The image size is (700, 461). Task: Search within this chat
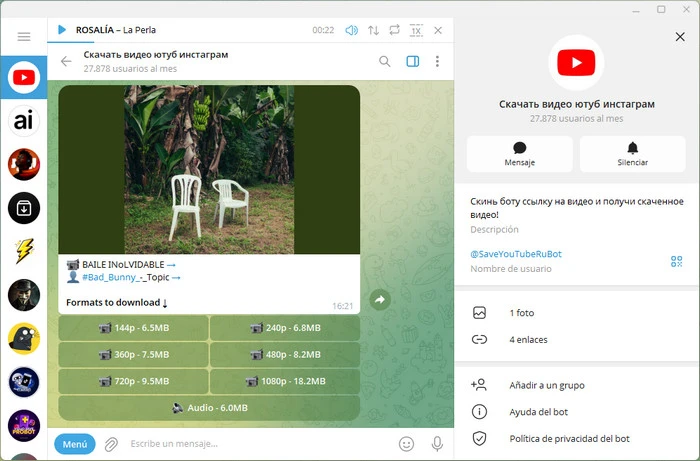[384, 61]
